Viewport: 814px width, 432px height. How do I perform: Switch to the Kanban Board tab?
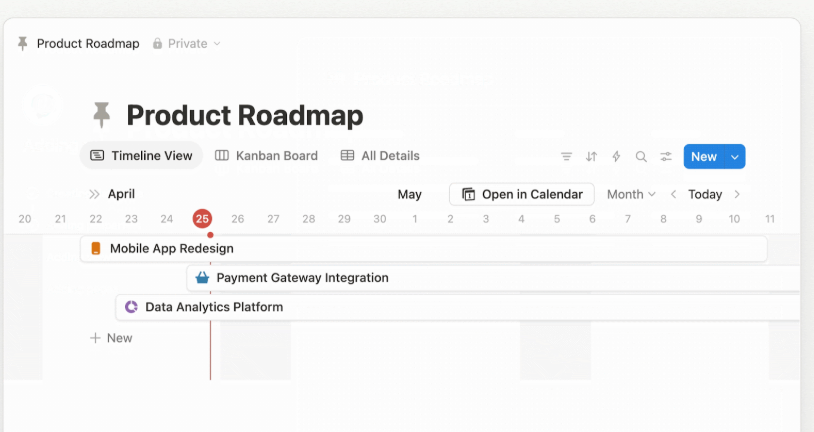coord(266,156)
